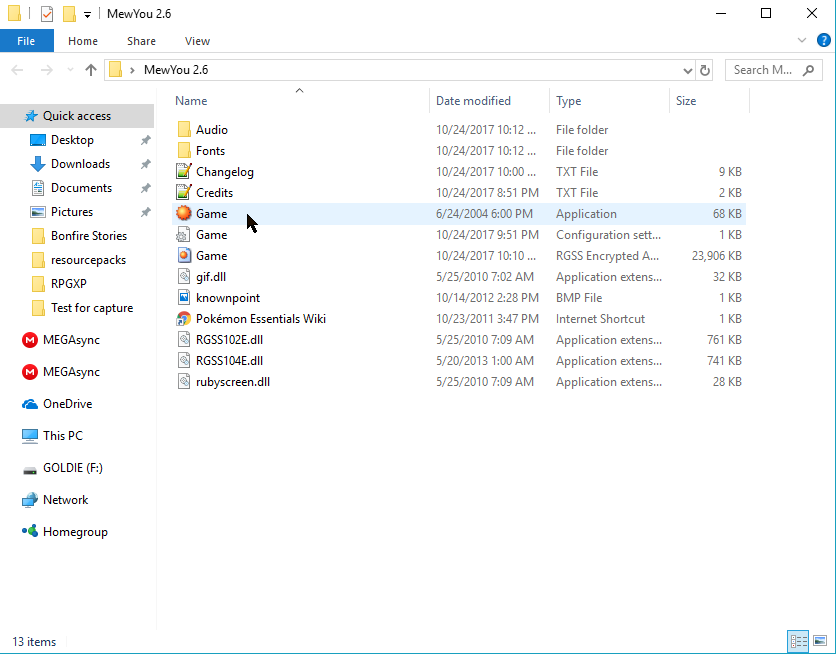
Task: Open the Customize Quick Access Toolbar dropdown
Action: click(88, 14)
